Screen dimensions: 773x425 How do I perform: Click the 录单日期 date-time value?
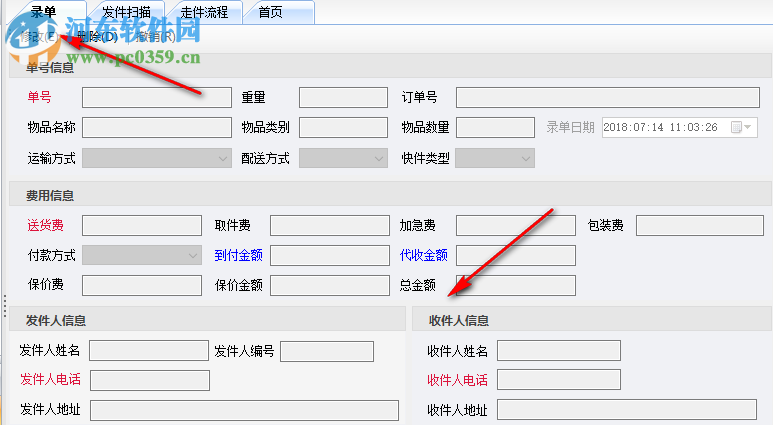[661, 127]
